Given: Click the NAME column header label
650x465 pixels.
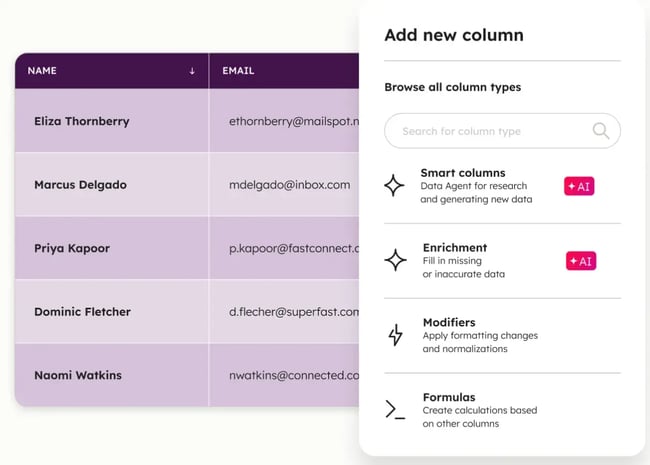Looking at the screenshot, I should (x=42, y=71).
